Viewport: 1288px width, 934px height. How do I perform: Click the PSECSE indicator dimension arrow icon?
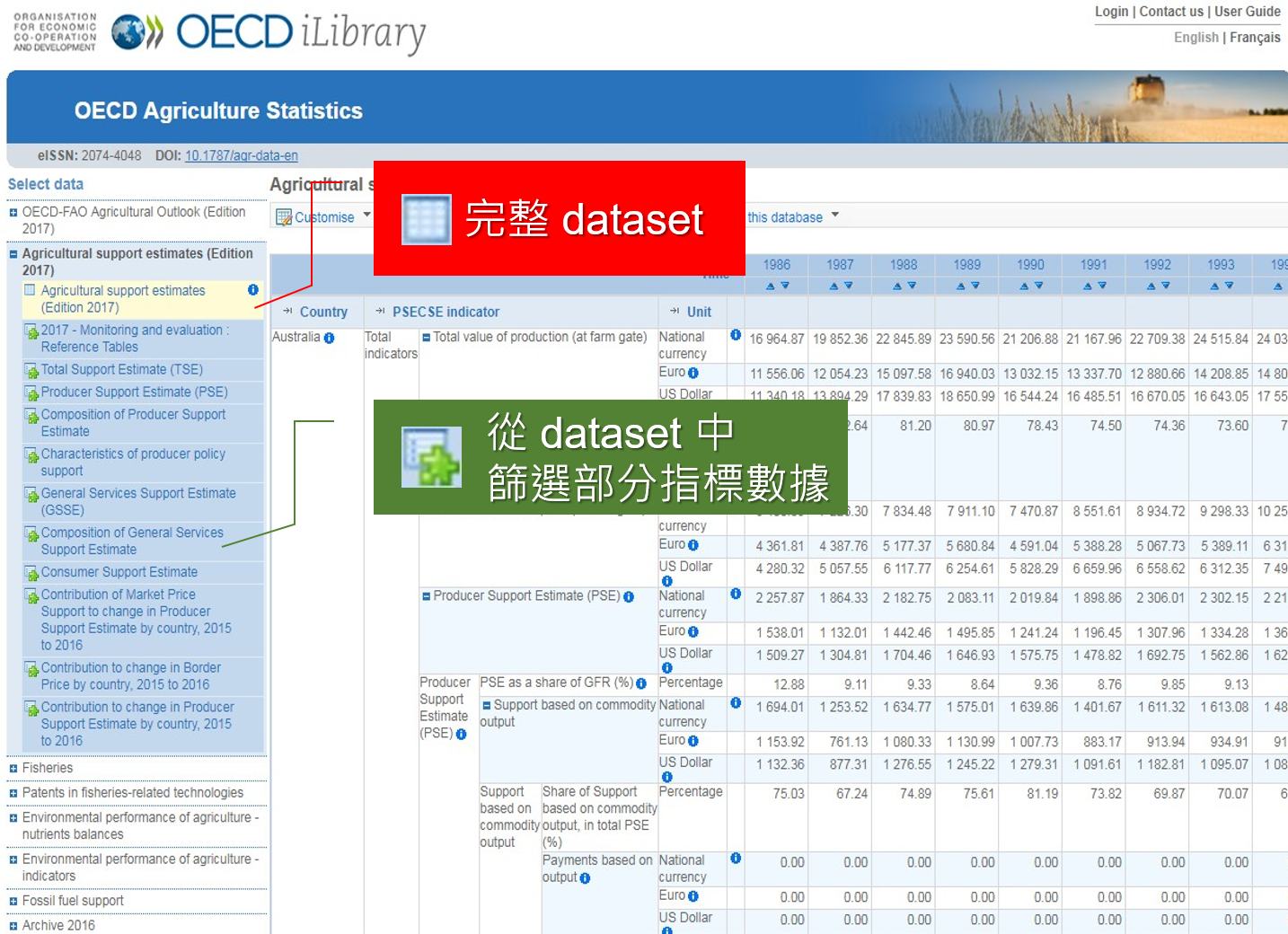point(380,312)
